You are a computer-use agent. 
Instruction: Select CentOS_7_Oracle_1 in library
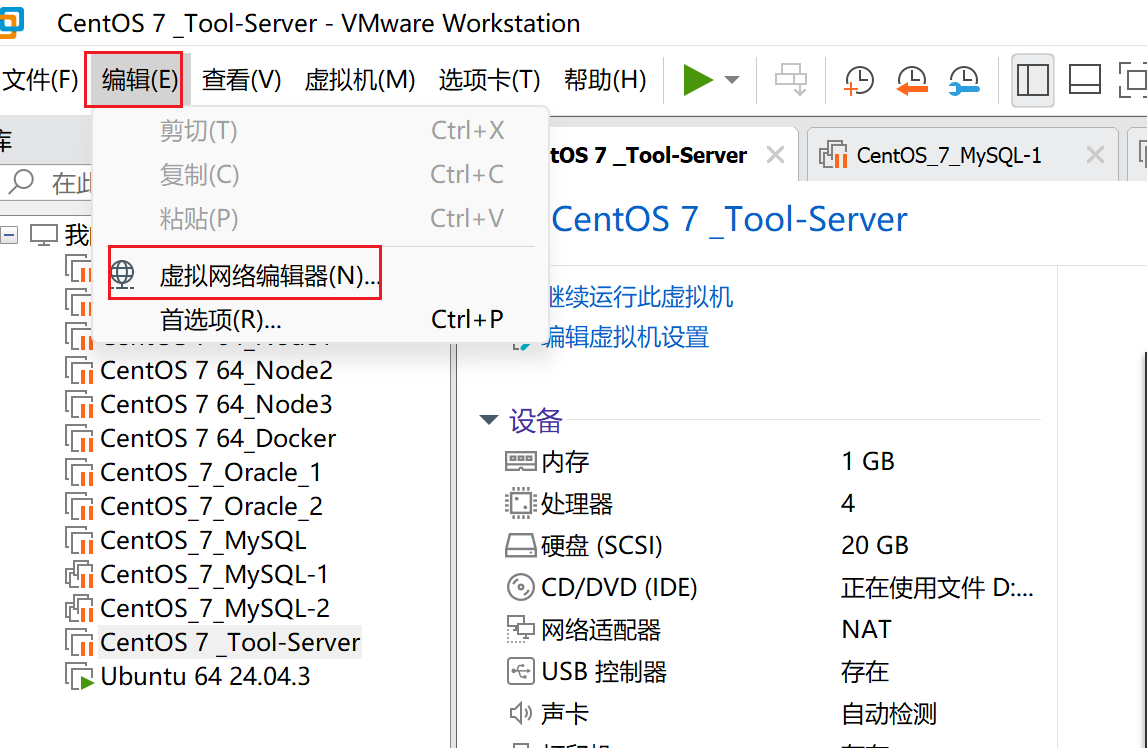[211, 472]
